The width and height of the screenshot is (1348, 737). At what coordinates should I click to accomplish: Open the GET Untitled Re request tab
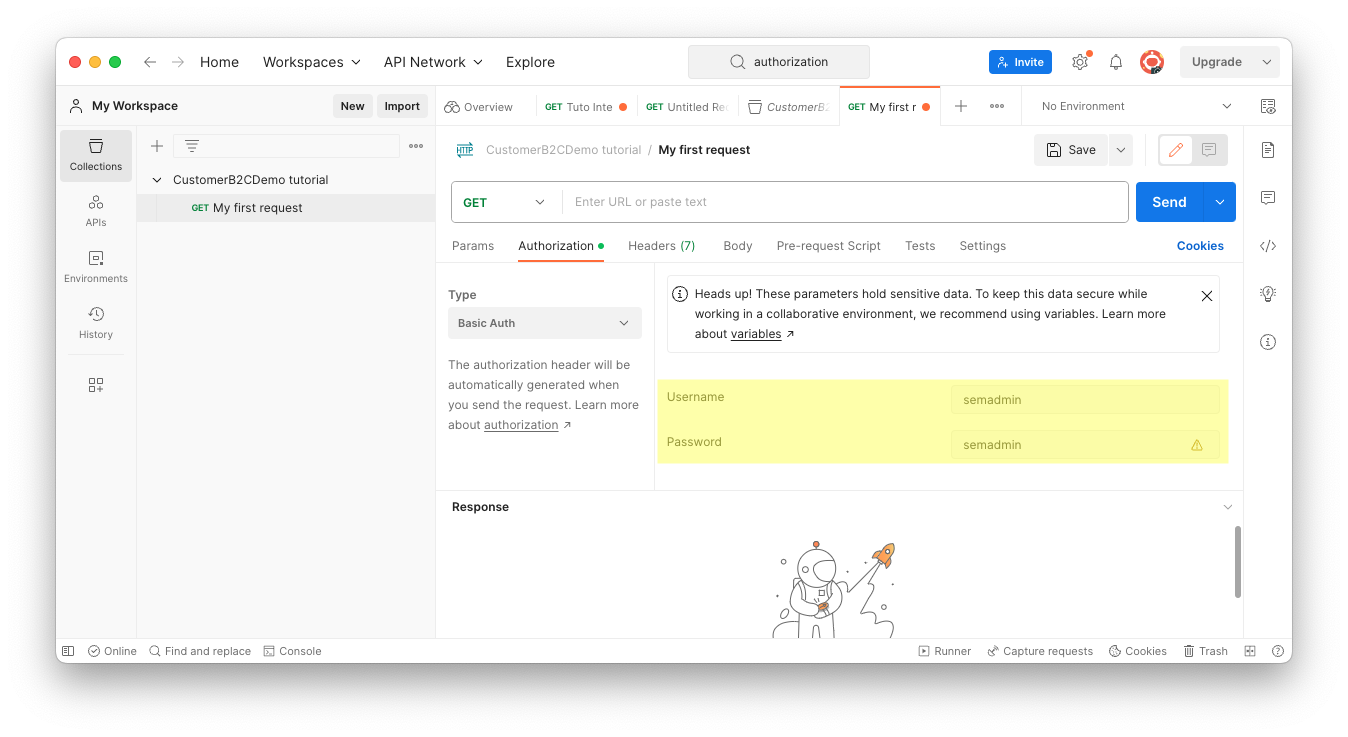click(687, 107)
